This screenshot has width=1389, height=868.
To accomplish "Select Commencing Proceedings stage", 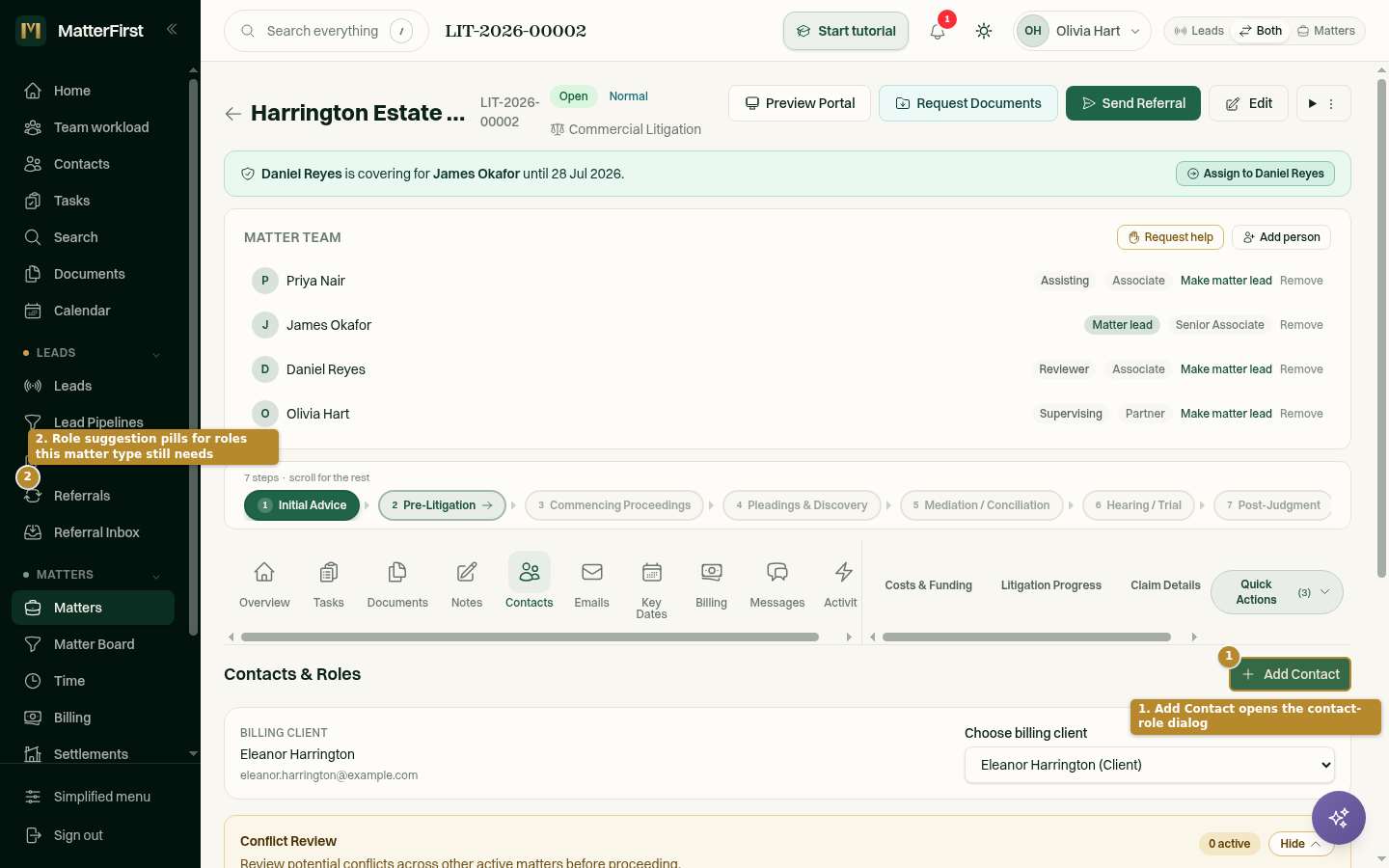I will (x=614, y=505).
